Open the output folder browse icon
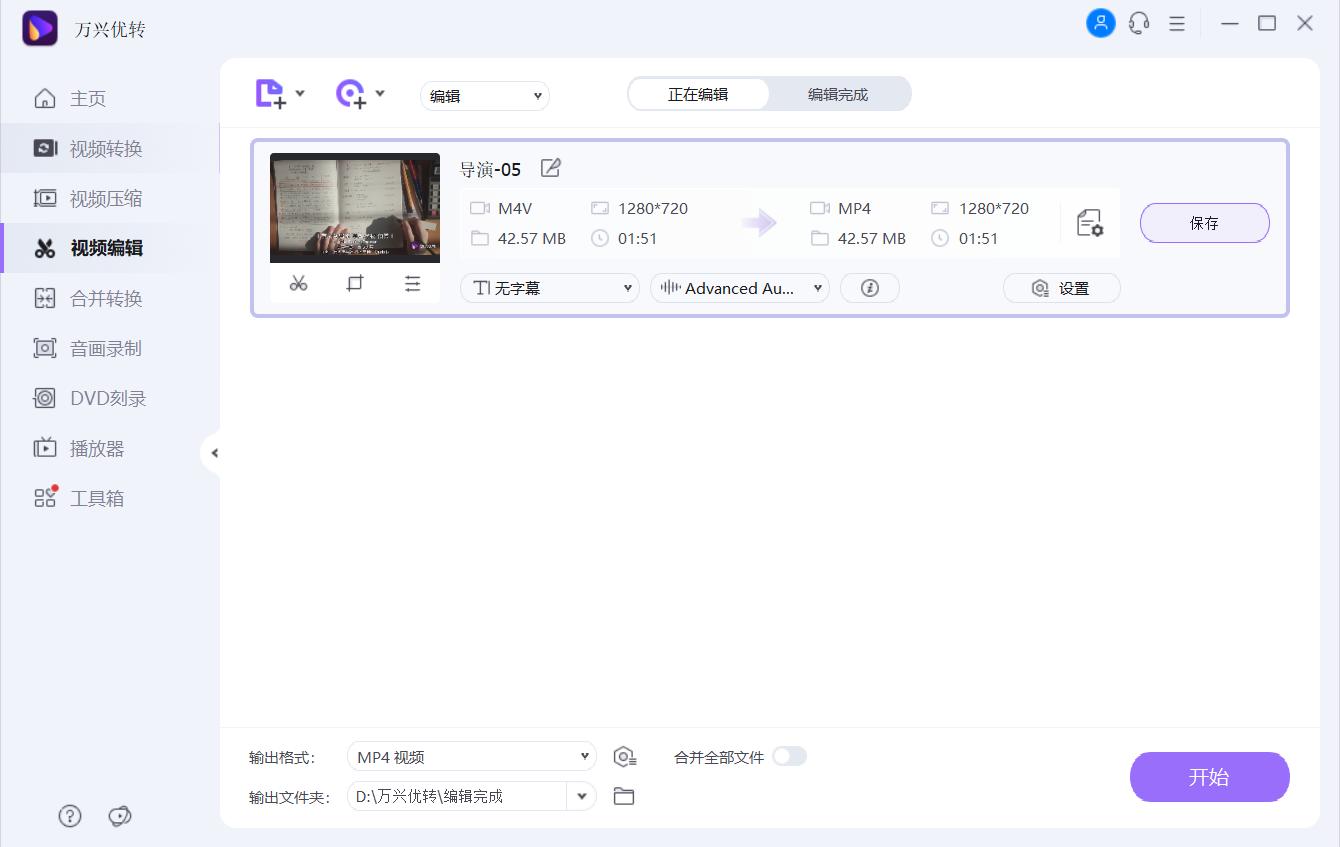 [624, 796]
